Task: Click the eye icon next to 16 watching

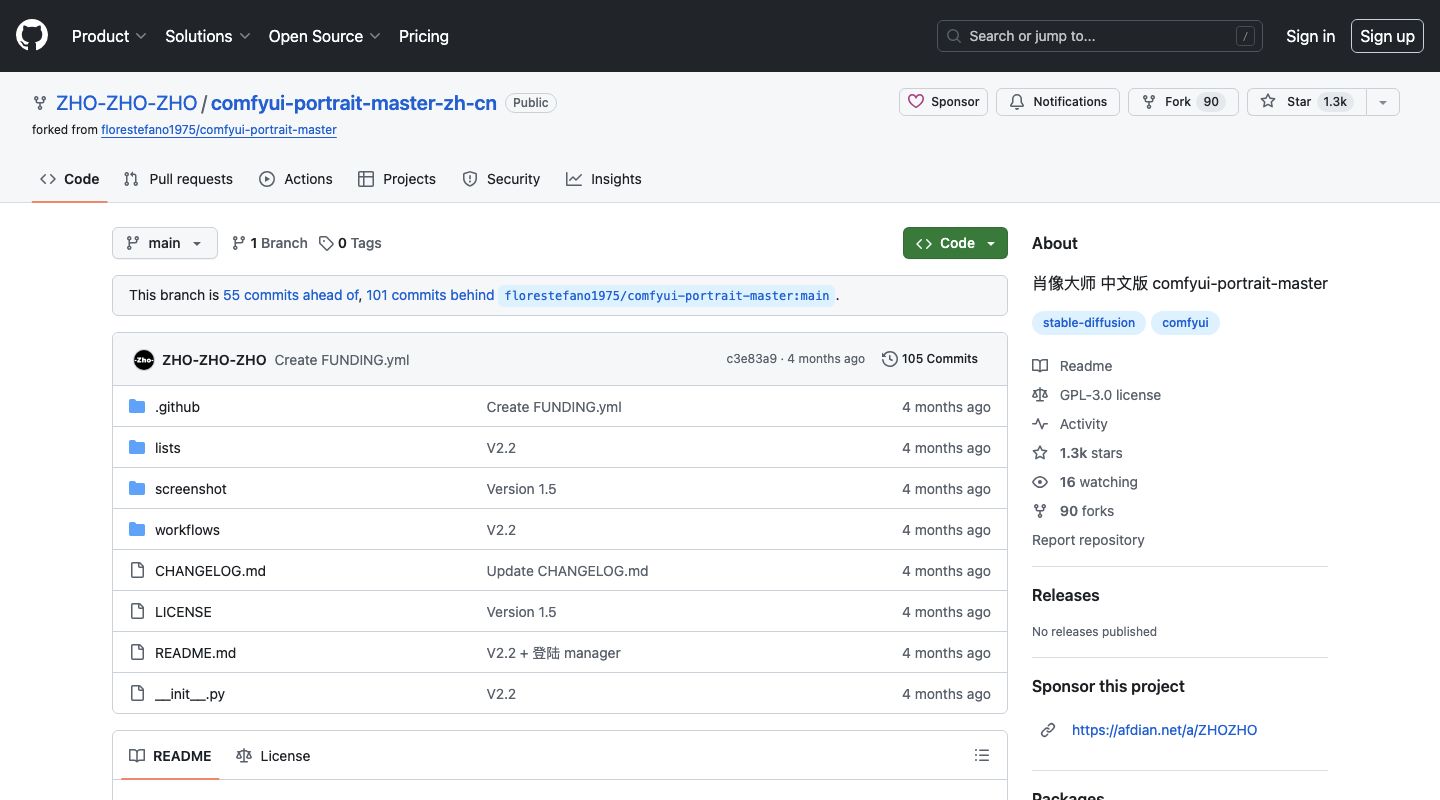Action: (x=1040, y=482)
